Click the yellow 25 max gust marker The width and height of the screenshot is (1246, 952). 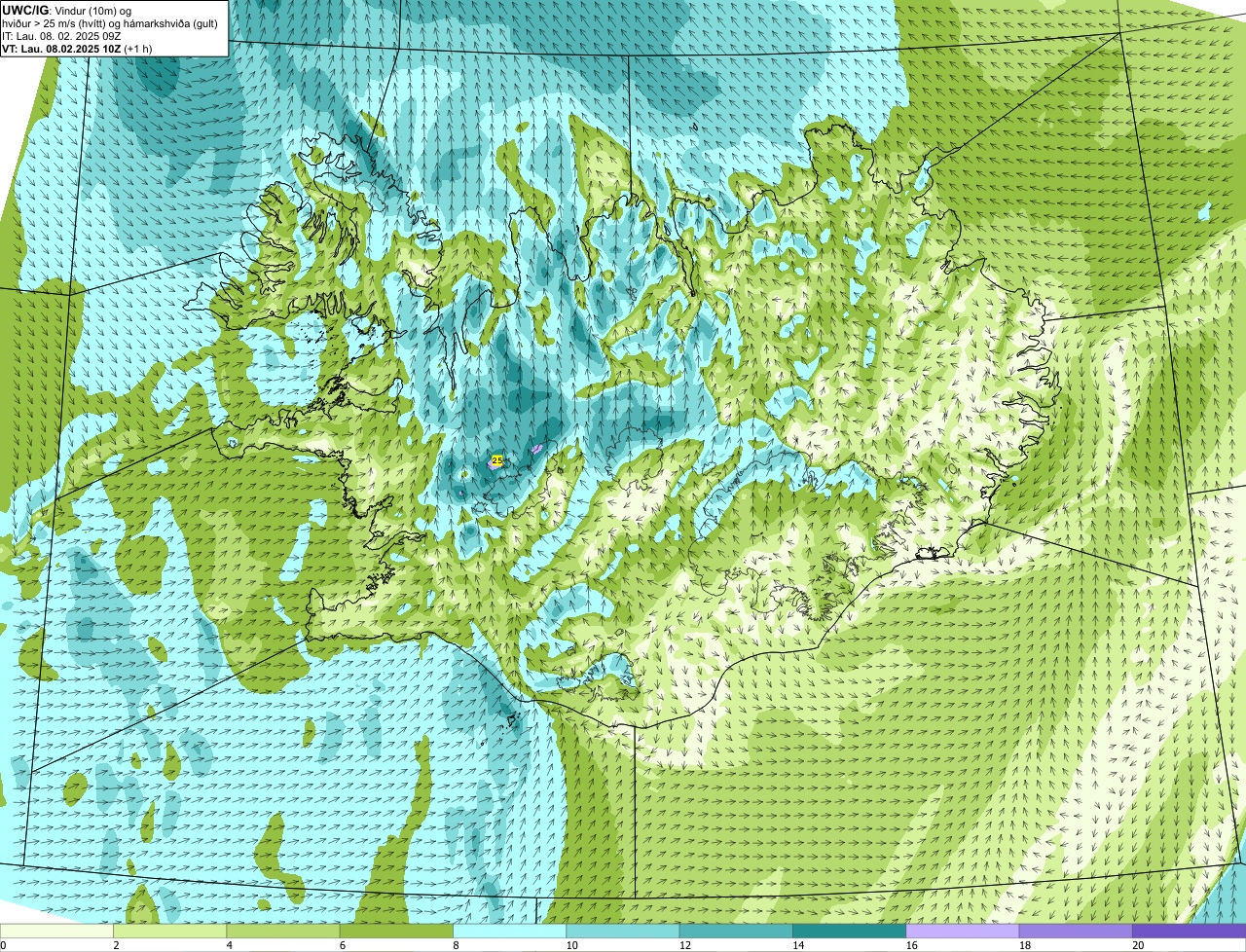497,459
